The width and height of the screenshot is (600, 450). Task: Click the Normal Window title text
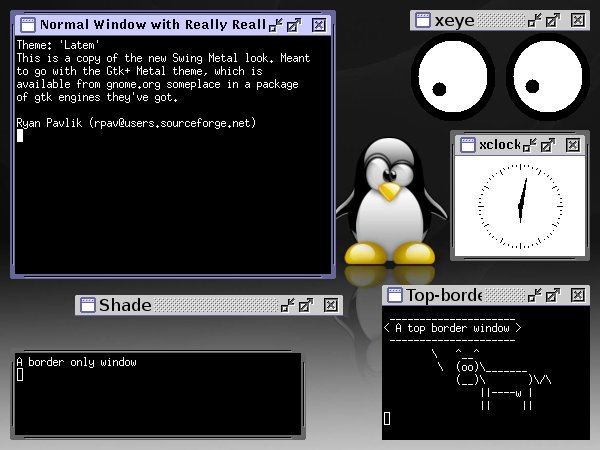click(153, 25)
